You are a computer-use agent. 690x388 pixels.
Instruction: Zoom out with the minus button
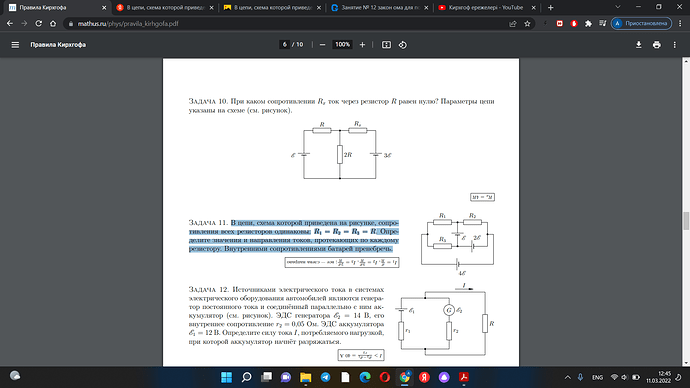(x=323, y=44)
